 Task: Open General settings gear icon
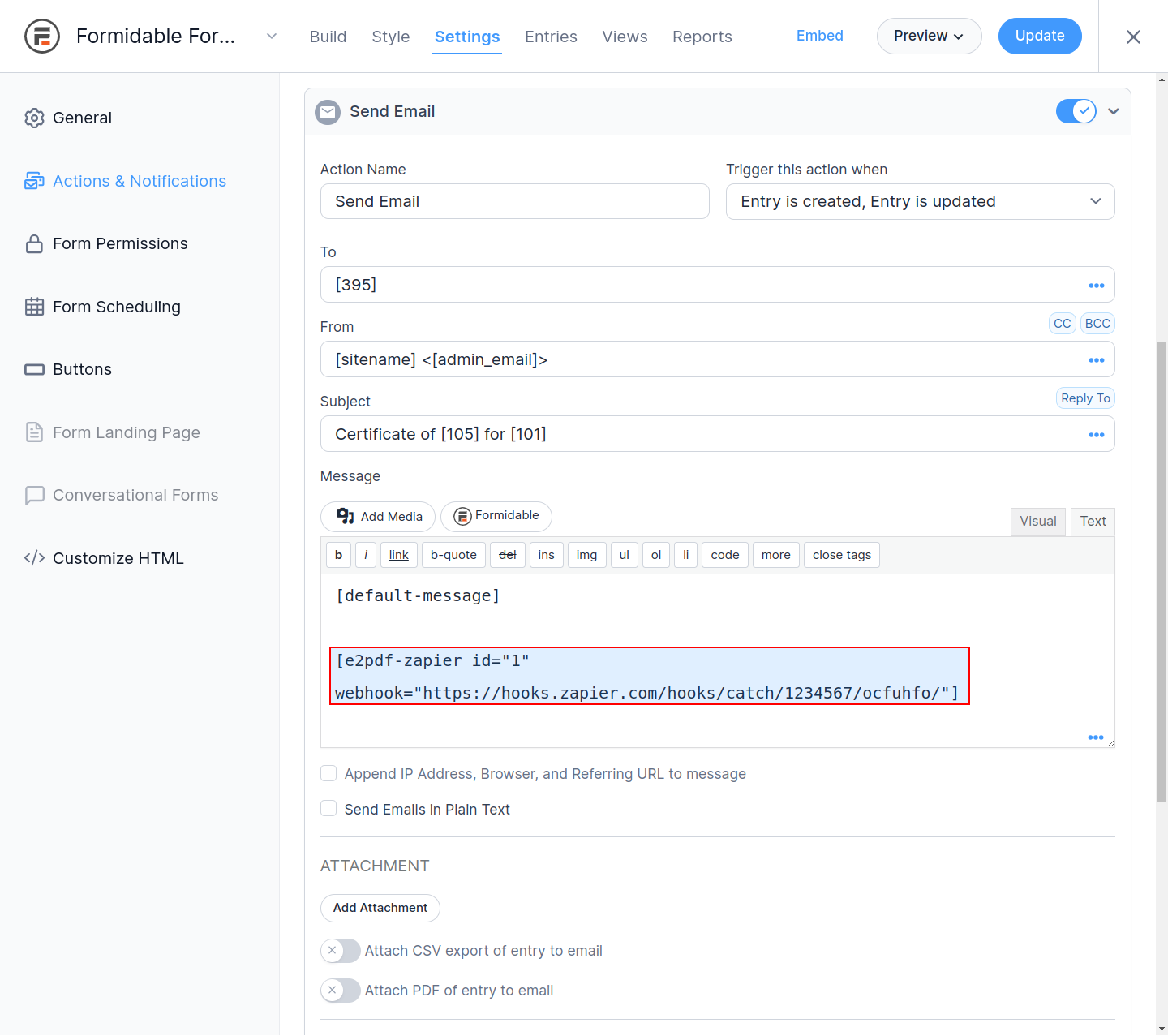coord(34,118)
